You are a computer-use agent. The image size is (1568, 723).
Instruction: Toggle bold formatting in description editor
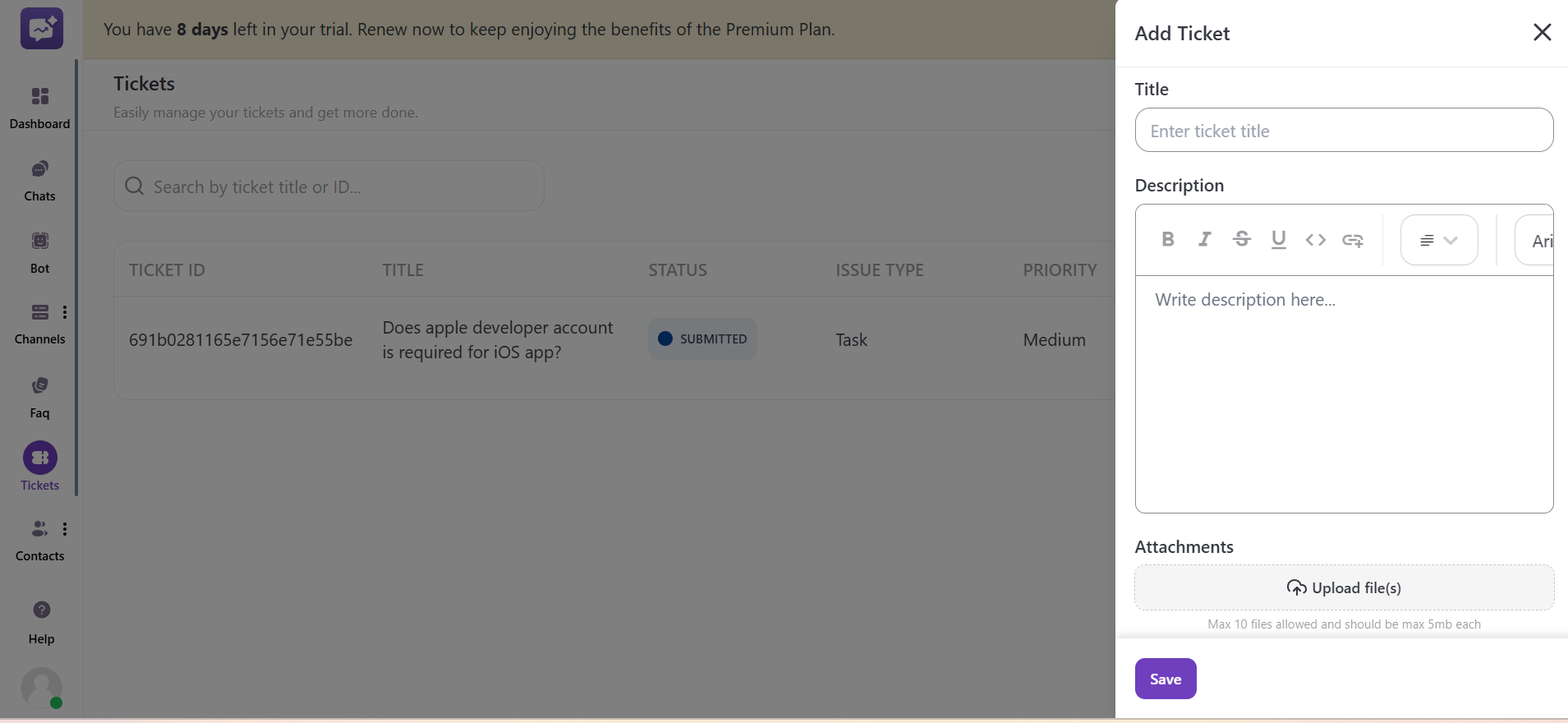coord(1168,239)
